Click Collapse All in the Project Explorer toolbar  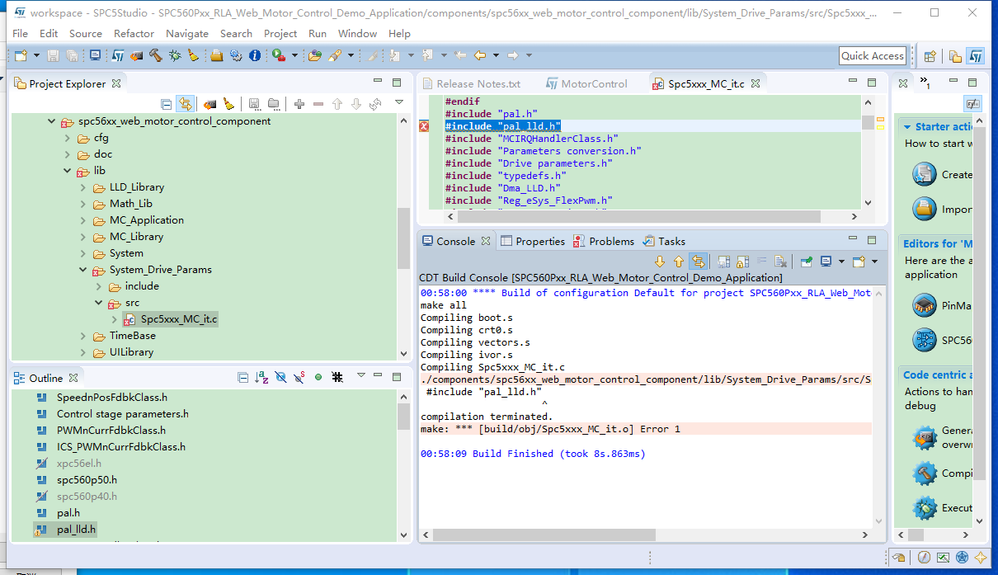[166, 104]
